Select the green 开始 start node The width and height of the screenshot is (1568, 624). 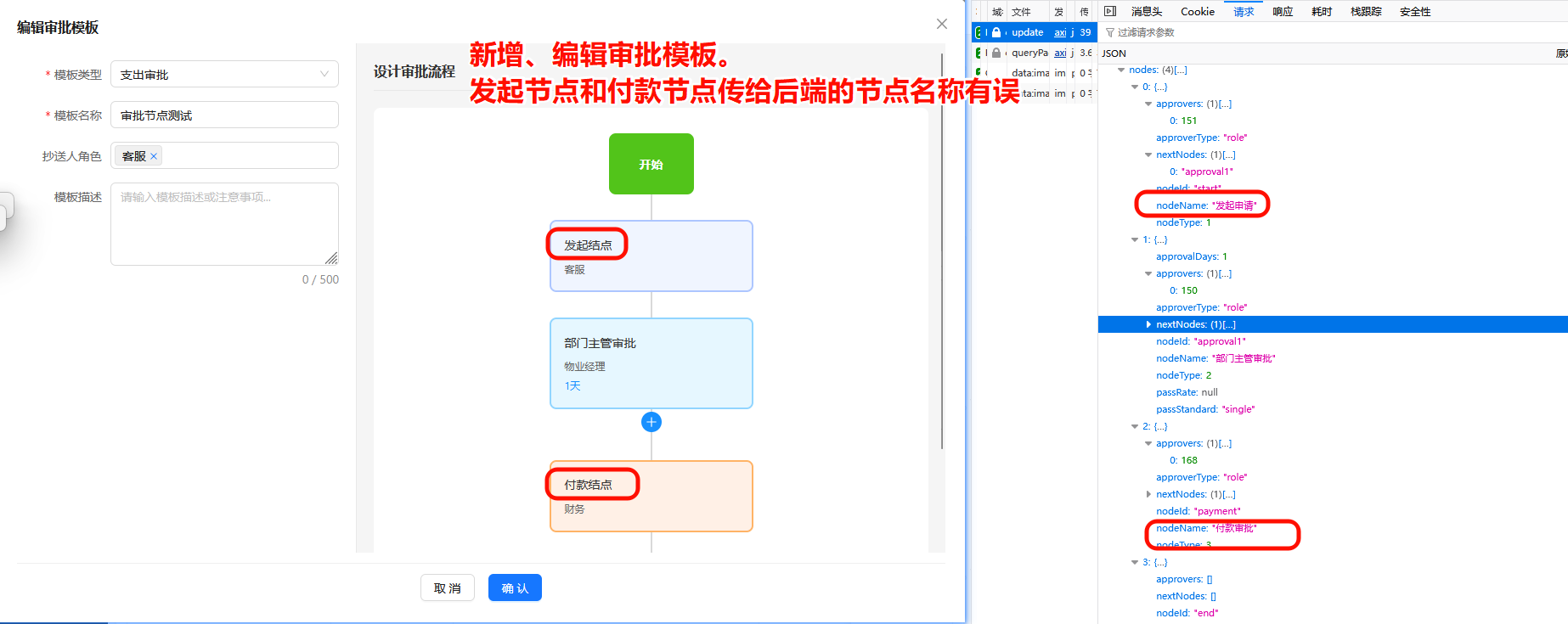[x=651, y=164]
